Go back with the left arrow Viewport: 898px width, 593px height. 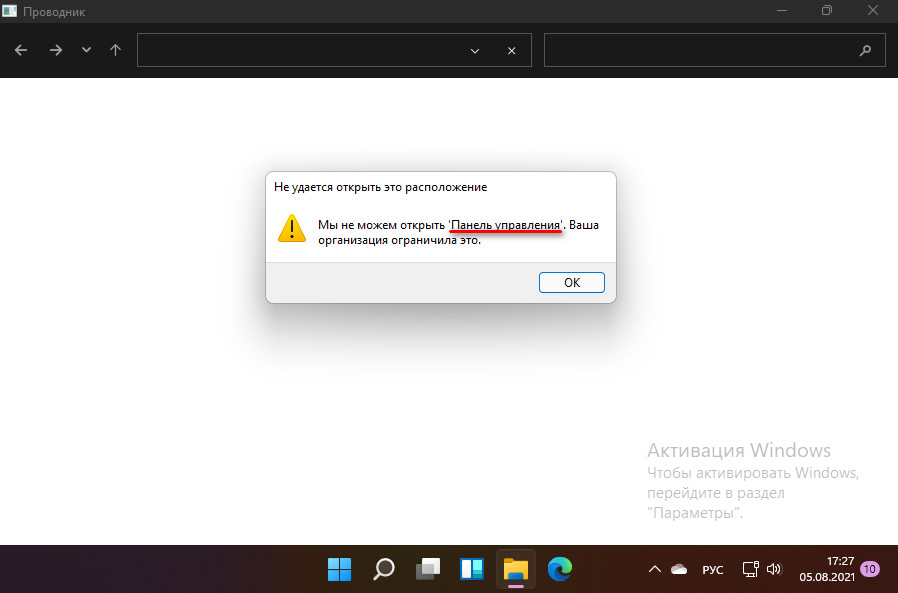coord(21,50)
